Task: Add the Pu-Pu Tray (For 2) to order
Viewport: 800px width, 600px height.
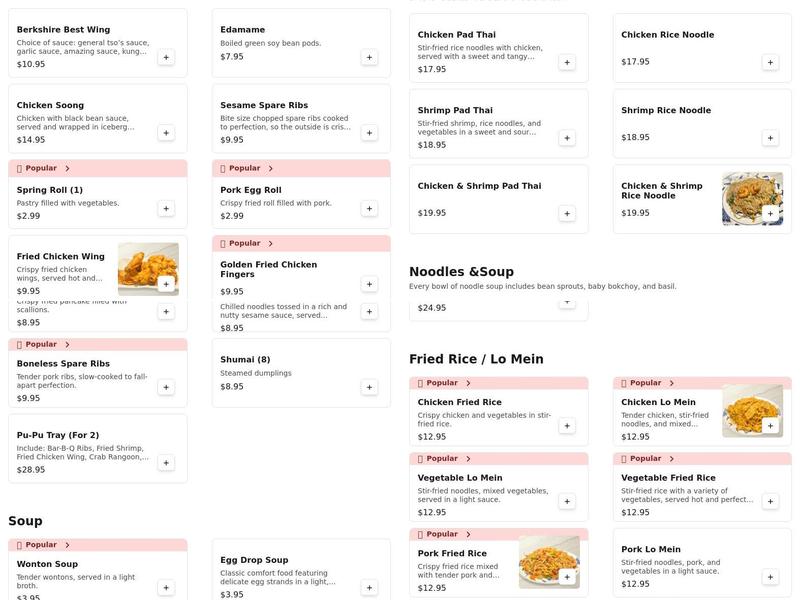Action: pyautogui.click(x=166, y=462)
